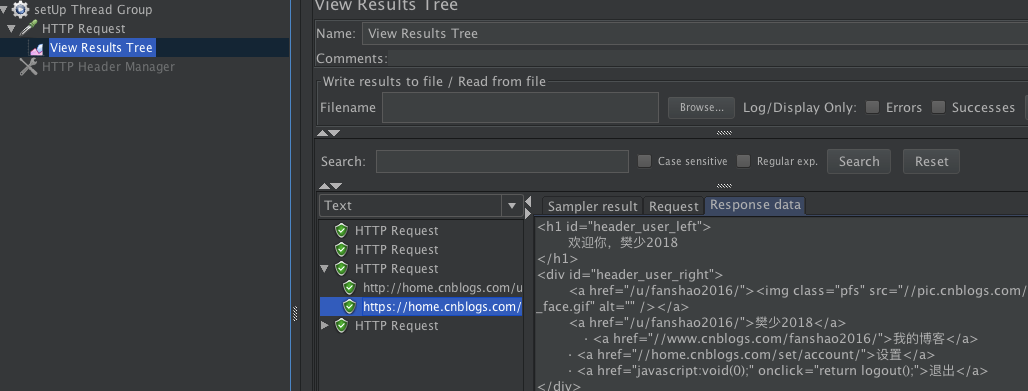Click the '设置' link line in response

coord(751,355)
